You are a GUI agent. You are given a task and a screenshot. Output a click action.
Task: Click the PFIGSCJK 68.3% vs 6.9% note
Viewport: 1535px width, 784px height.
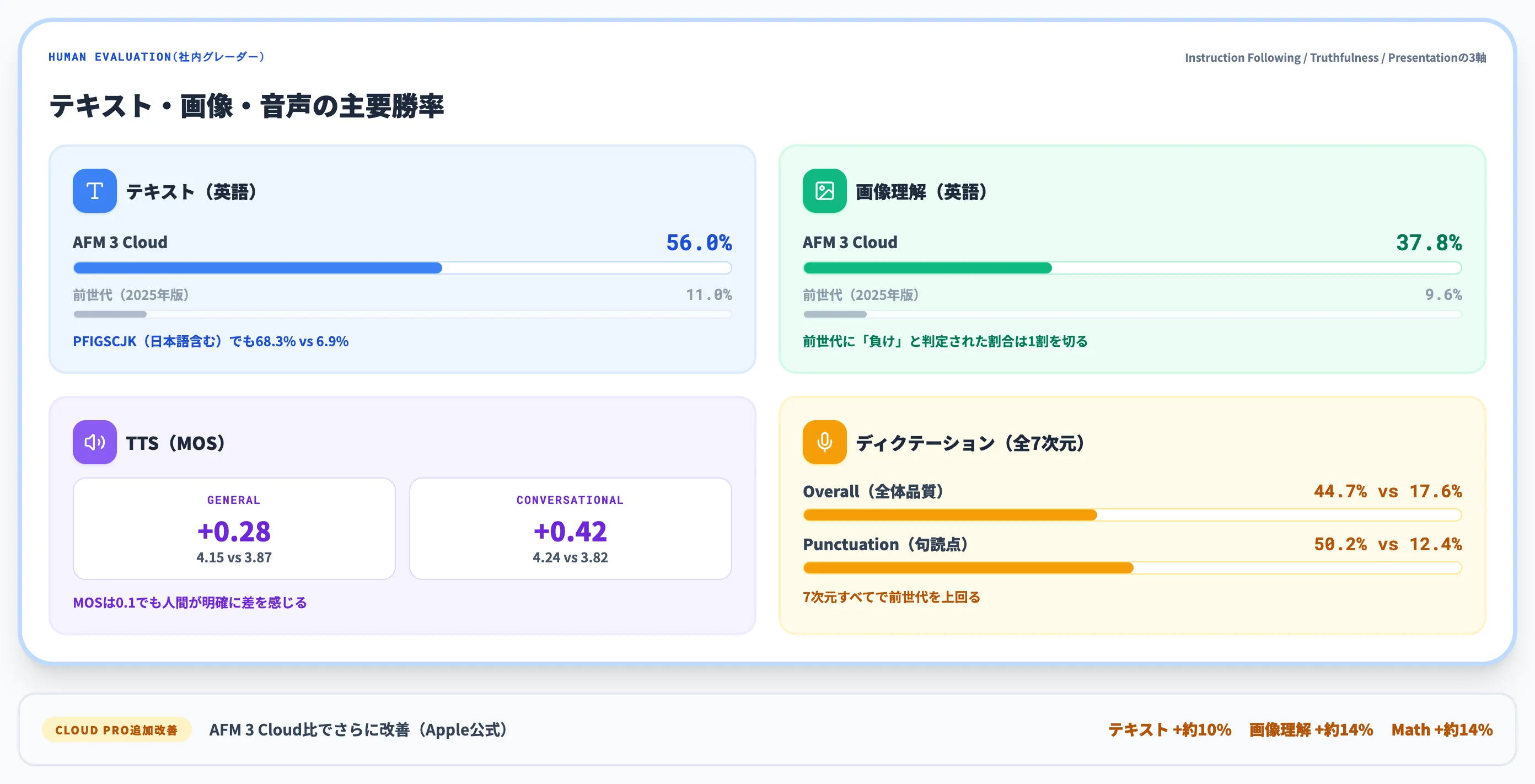(x=211, y=341)
